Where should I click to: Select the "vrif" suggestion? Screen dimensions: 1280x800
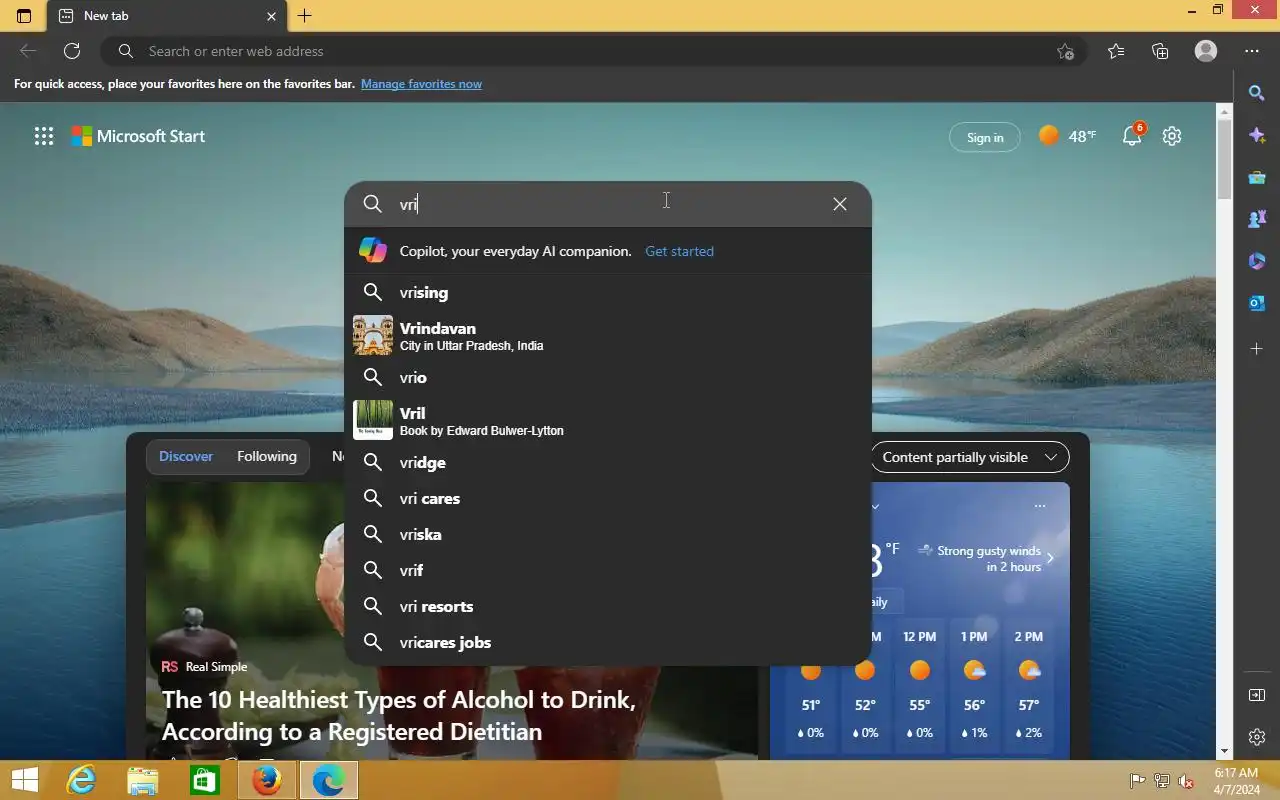click(608, 570)
